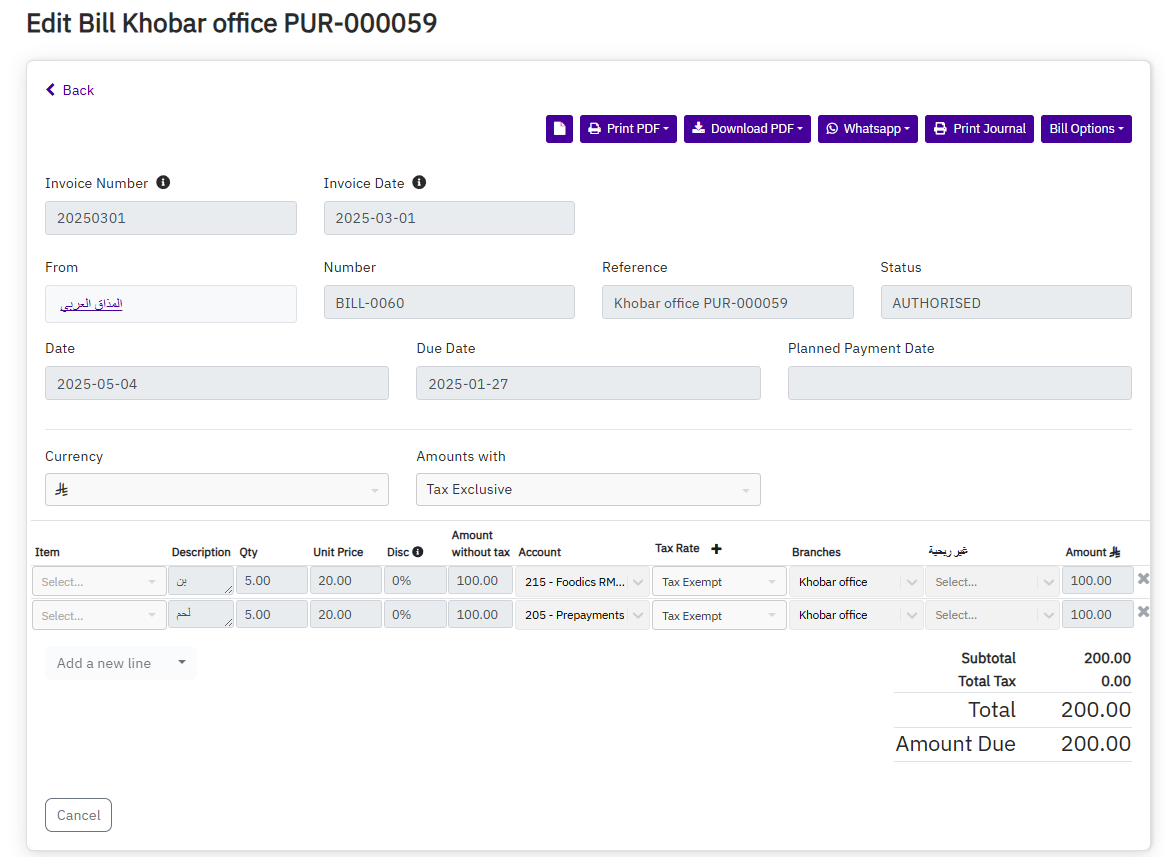The height and width of the screenshot is (857, 1164).
Task: Open the Download PDF dropdown
Action: click(x=747, y=129)
